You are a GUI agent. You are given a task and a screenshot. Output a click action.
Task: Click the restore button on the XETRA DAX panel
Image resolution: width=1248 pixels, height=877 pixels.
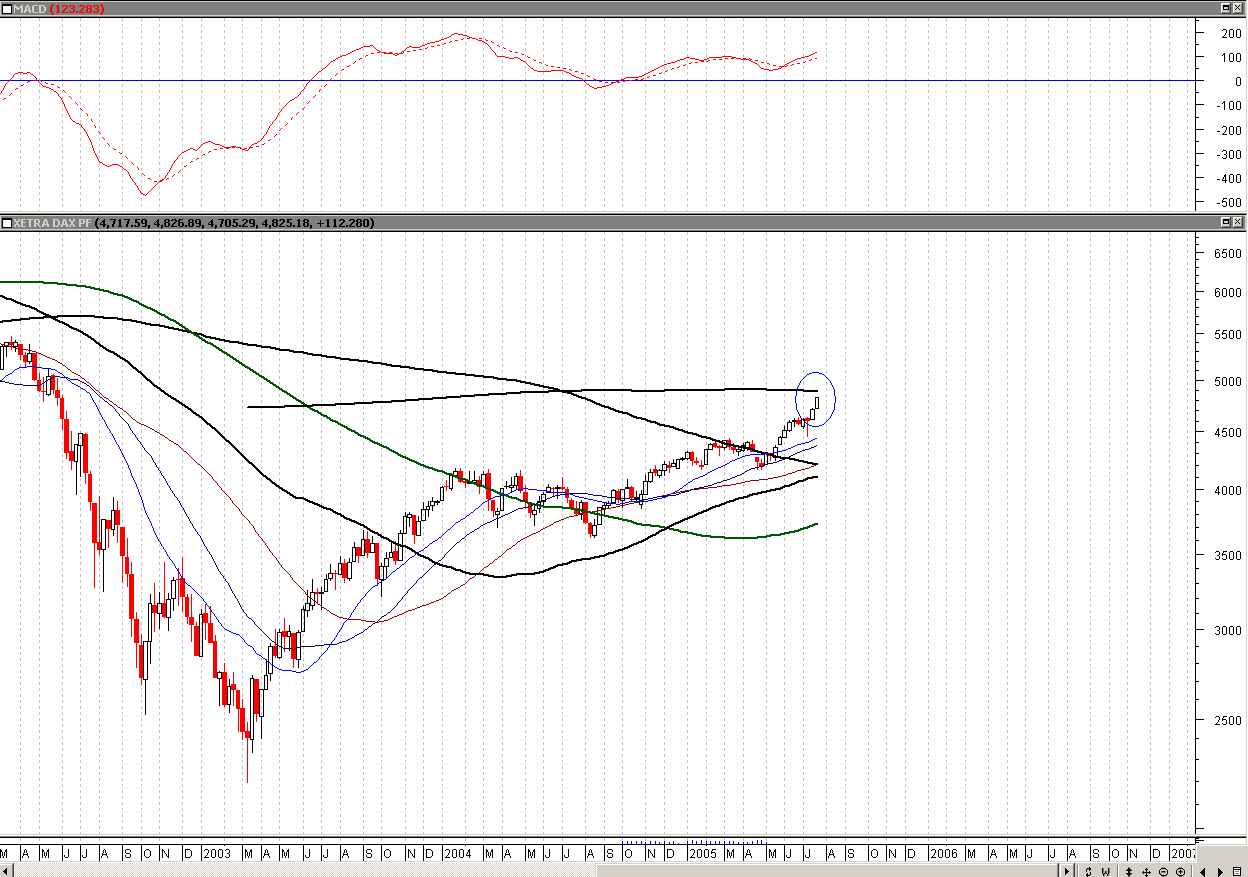pos(1226,223)
